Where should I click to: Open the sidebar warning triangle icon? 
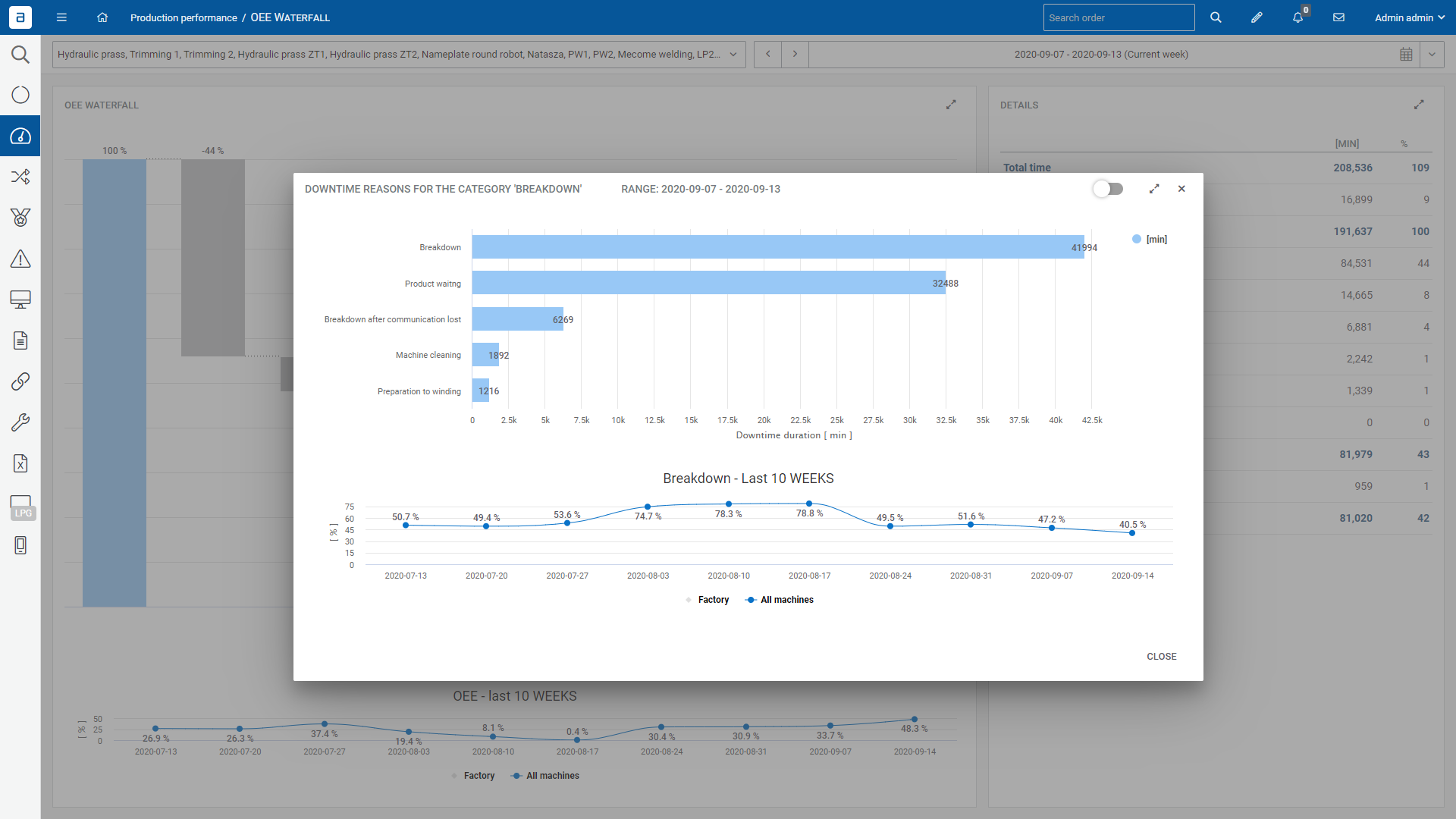pyautogui.click(x=20, y=259)
